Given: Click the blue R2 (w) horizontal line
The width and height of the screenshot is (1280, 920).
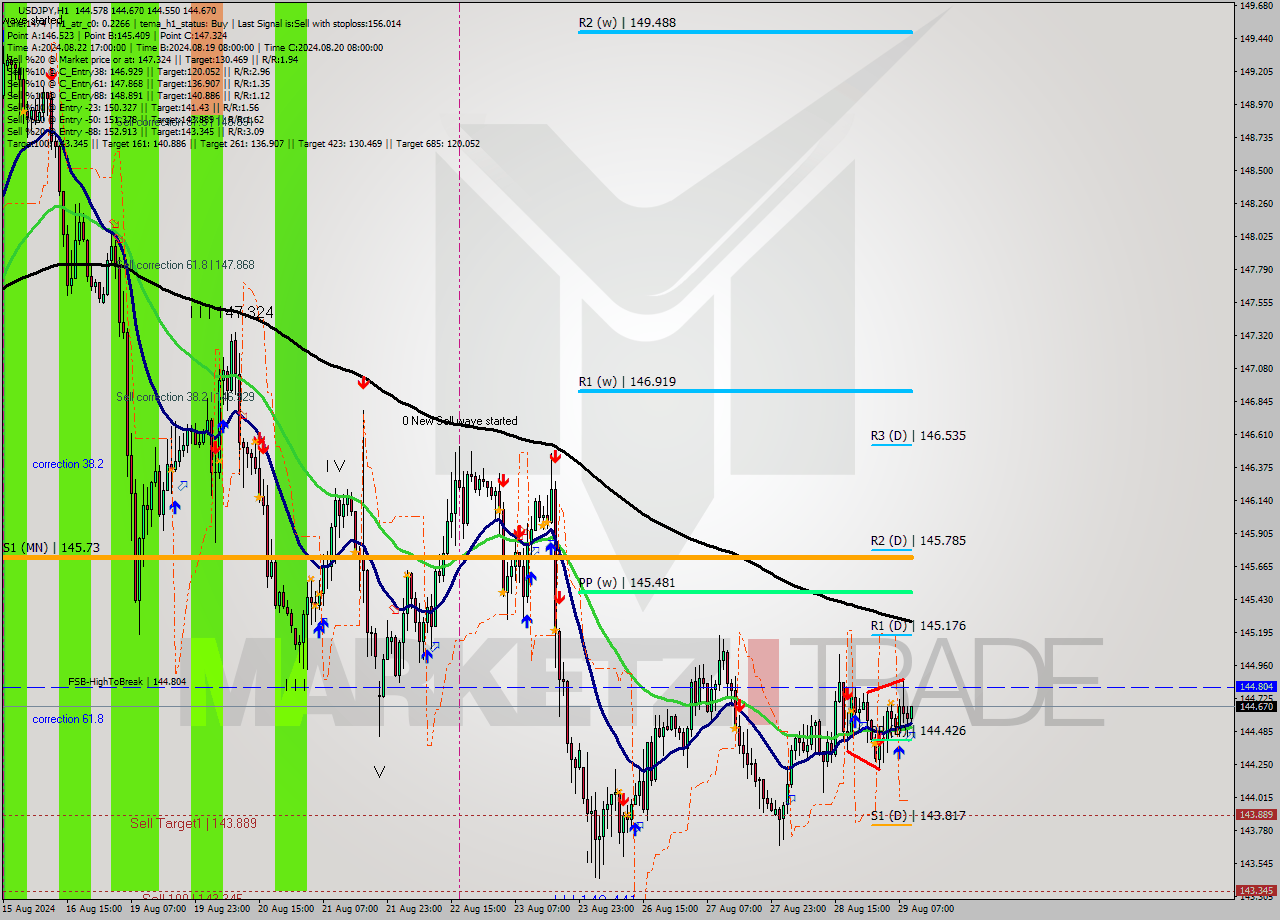Looking at the screenshot, I should [745, 32].
